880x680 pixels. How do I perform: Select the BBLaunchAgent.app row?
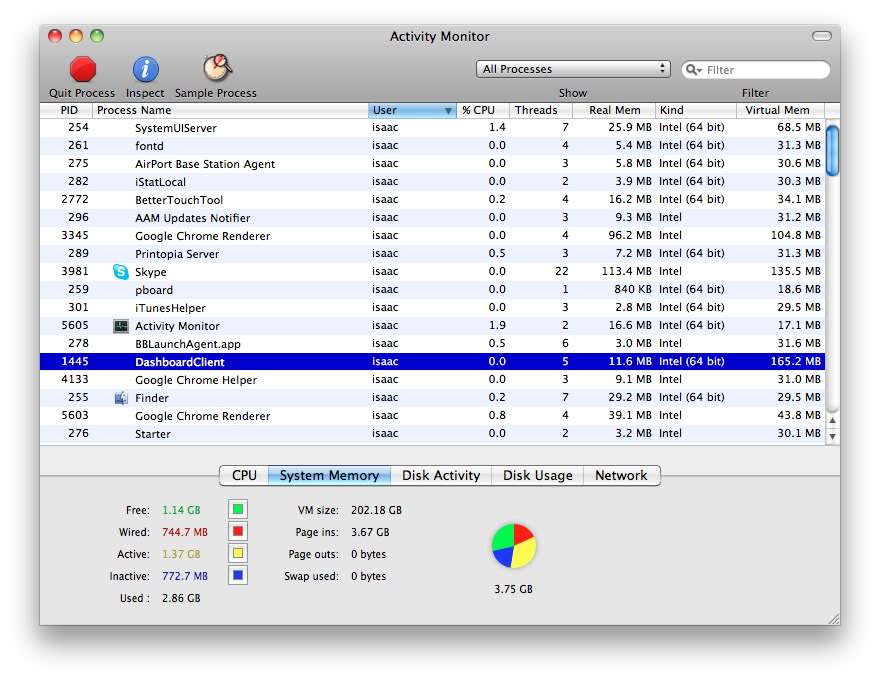(432, 343)
